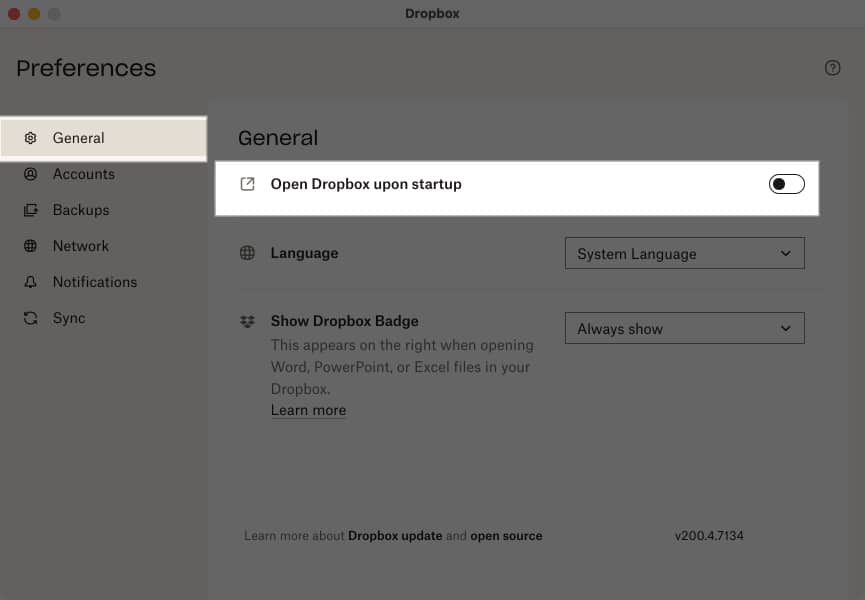
Task: Go to the Backups section
Action: (x=104, y=210)
